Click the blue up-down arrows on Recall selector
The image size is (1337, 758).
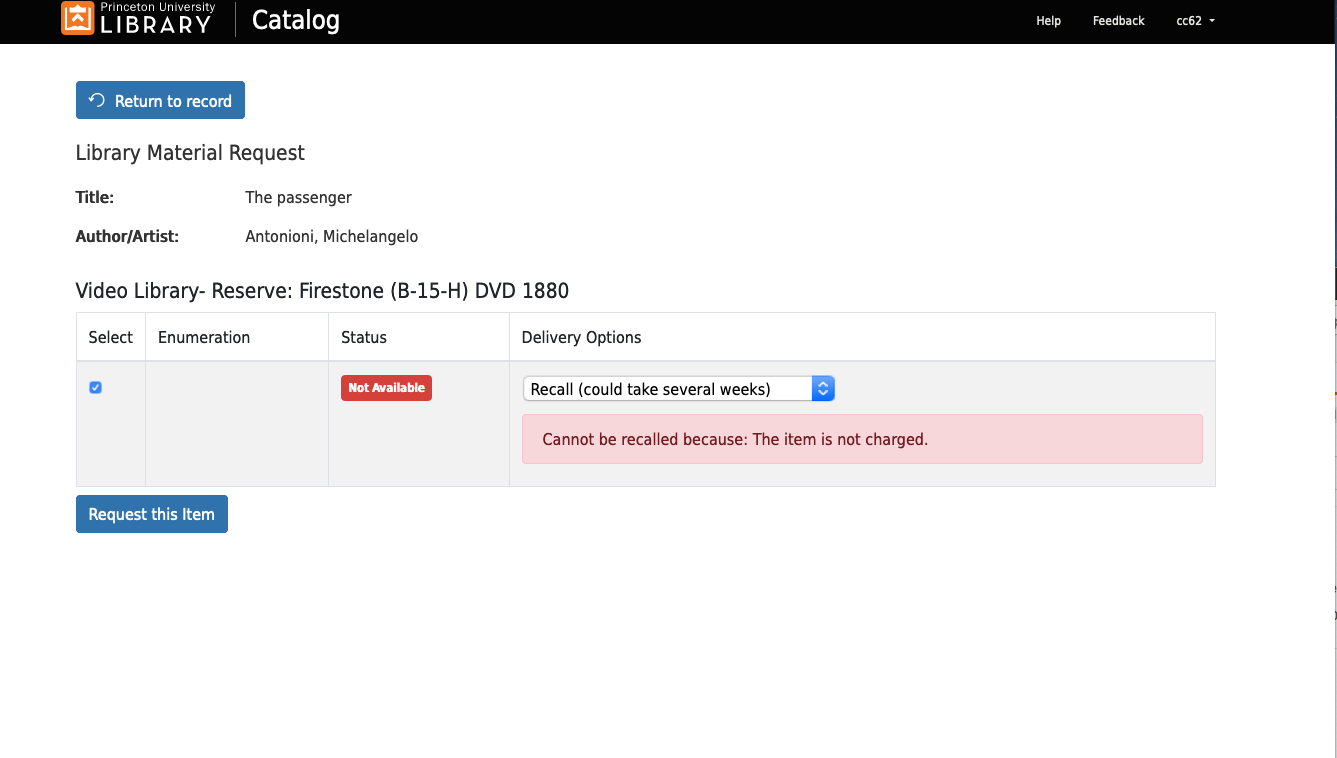coord(822,388)
